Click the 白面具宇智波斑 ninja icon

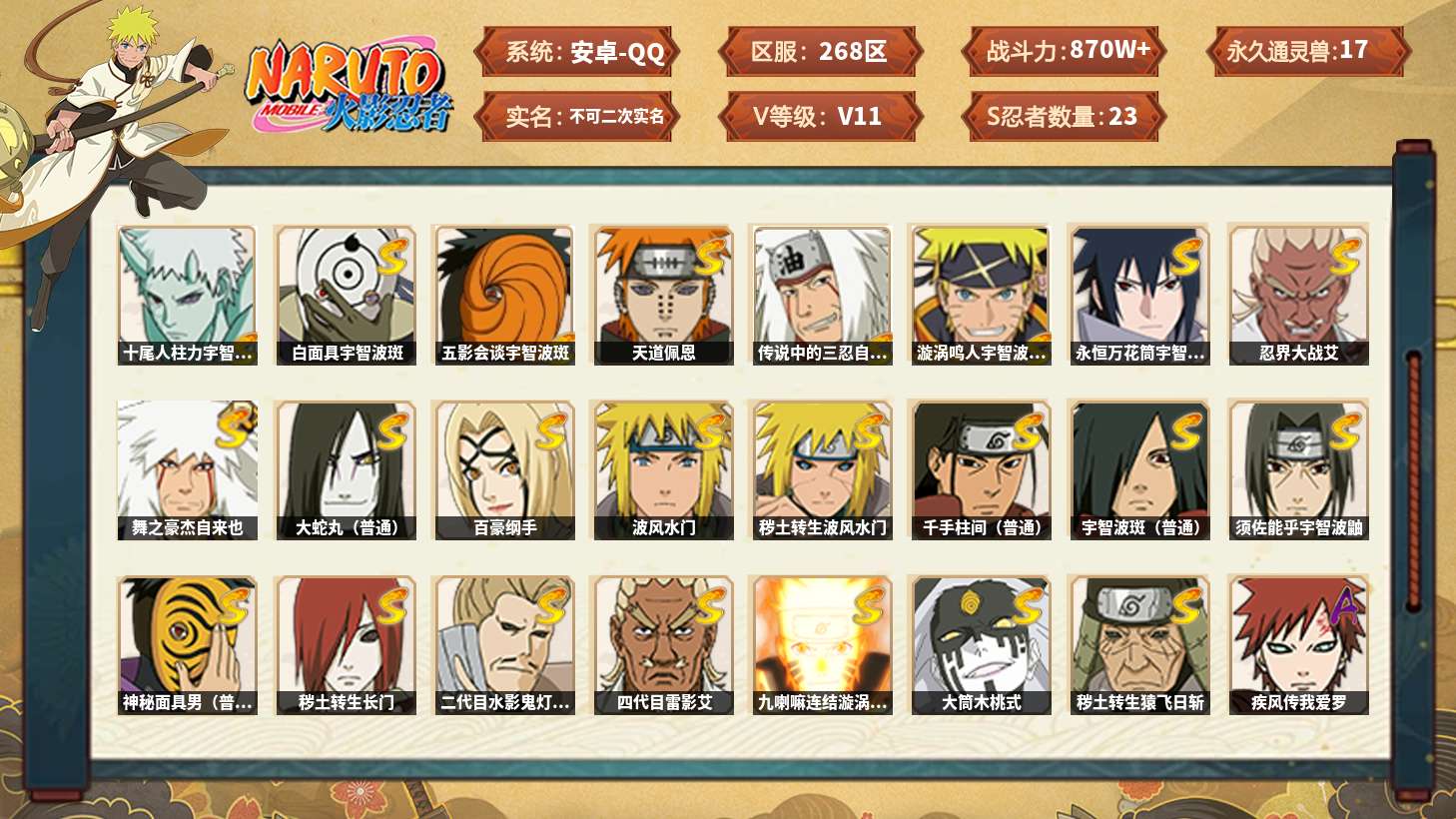[x=347, y=295]
